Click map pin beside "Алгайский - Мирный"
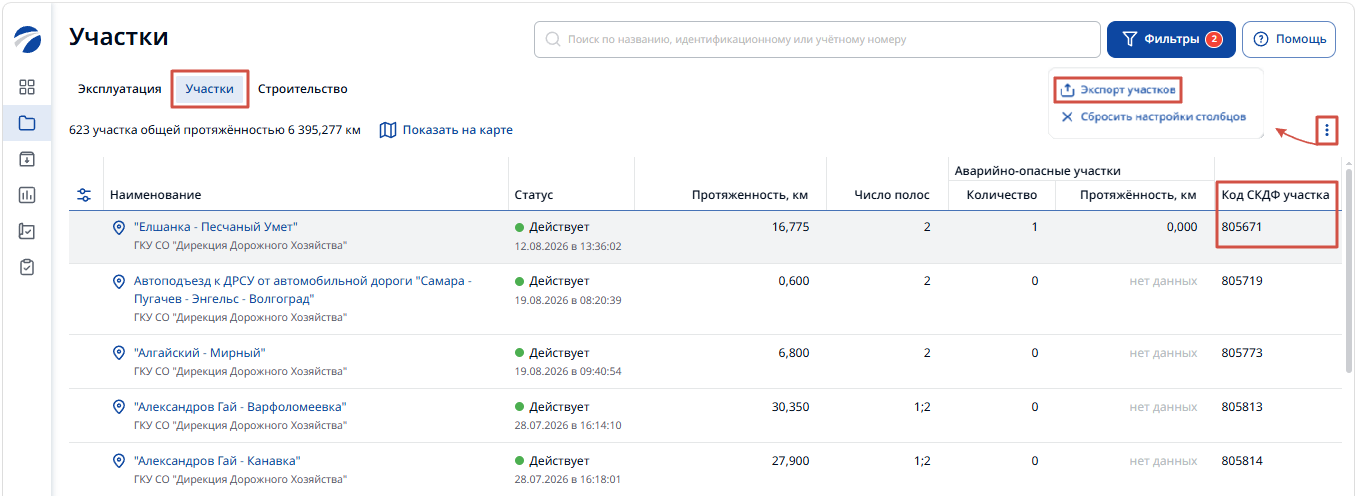This screenshot has width=1356, height=496. point(118,353)
